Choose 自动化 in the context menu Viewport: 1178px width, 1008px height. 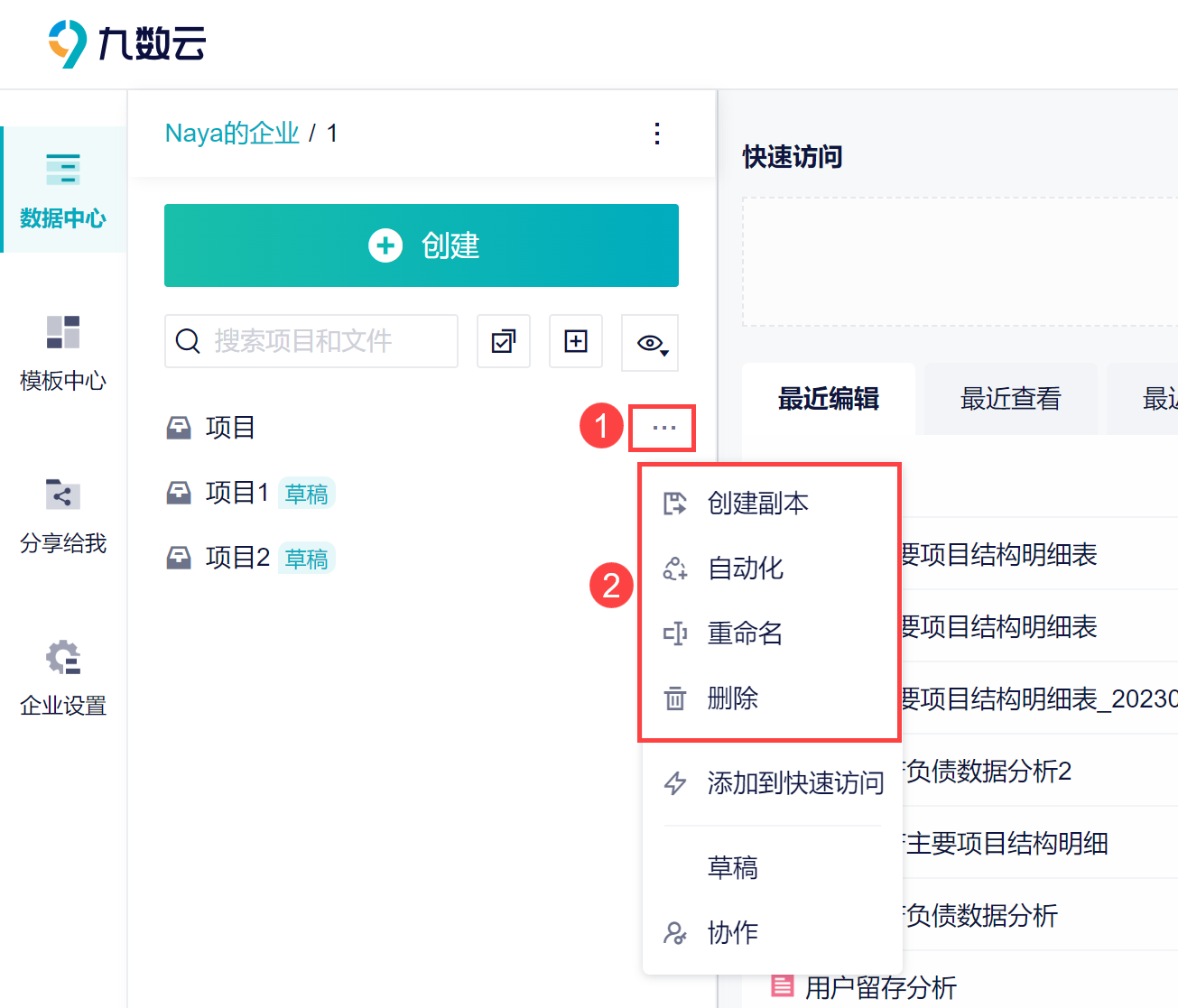(745, 568)
